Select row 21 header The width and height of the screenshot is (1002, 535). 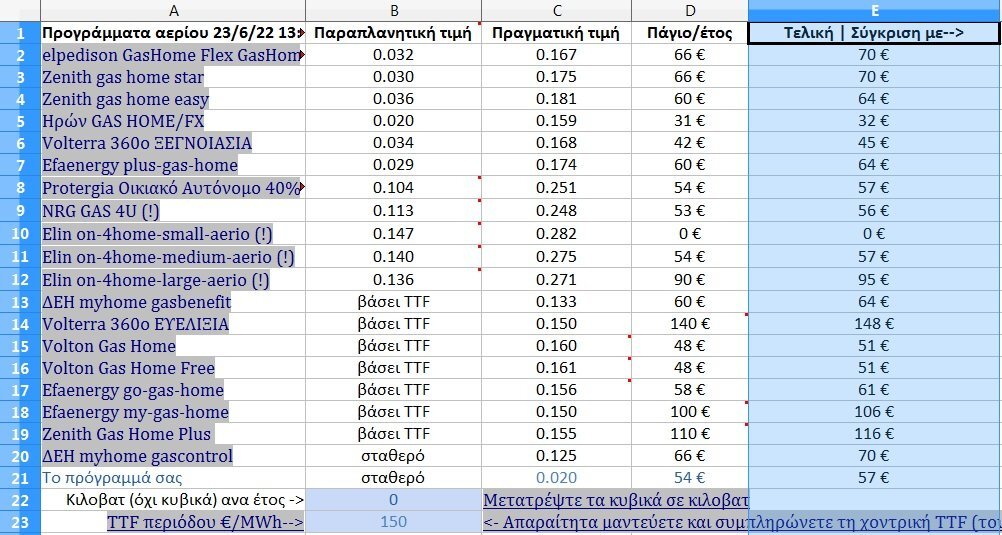pos(20,477)
